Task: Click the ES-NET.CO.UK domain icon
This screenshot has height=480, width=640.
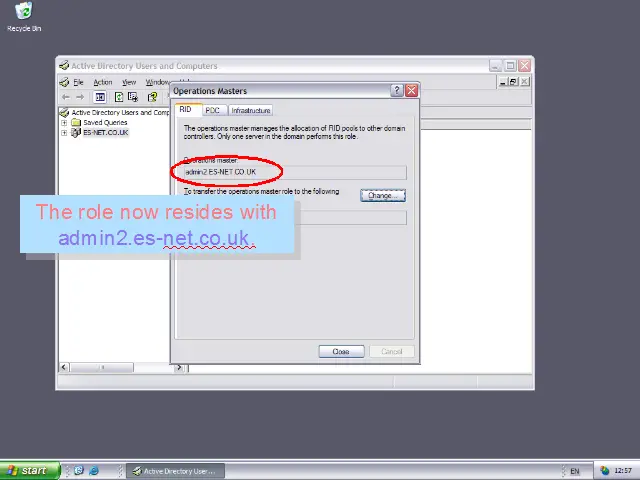Action: point(76,132)
